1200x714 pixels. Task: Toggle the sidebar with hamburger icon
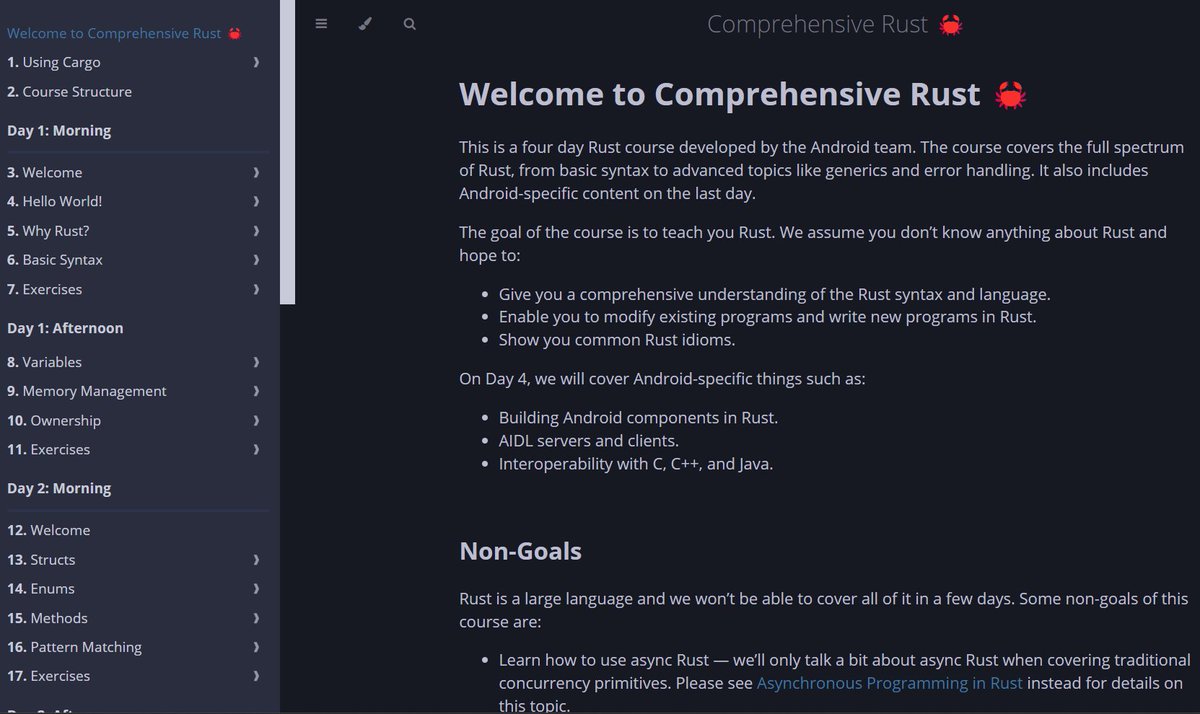pos(321,24)
